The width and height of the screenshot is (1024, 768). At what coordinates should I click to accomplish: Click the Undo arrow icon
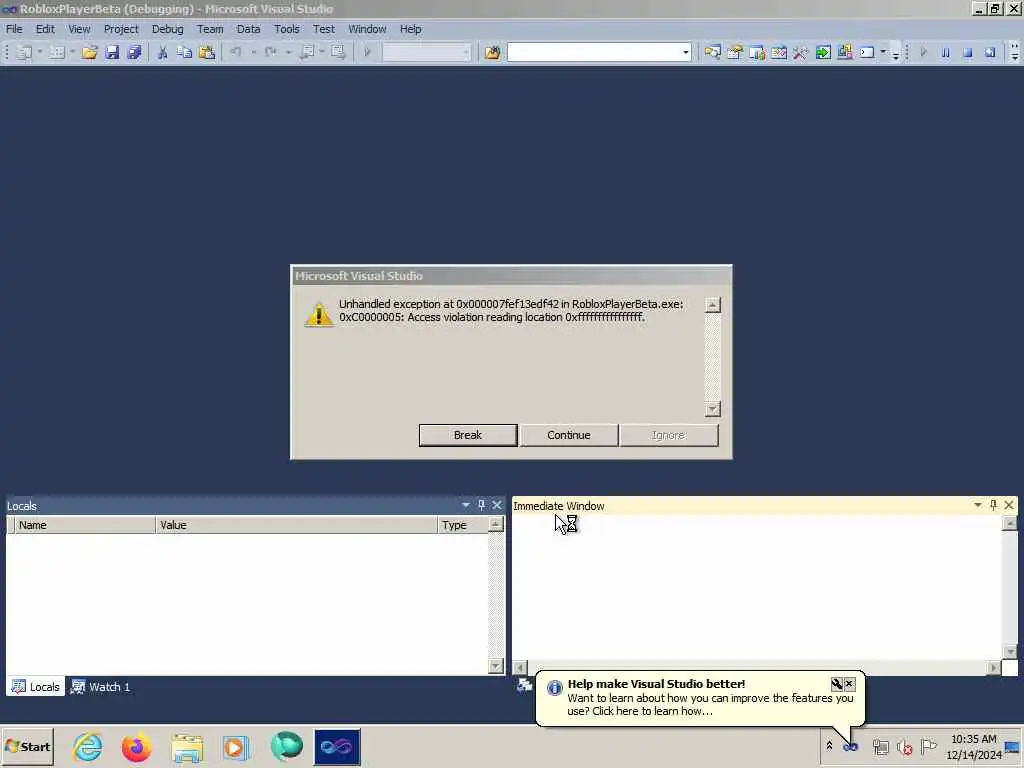point(236,52)
